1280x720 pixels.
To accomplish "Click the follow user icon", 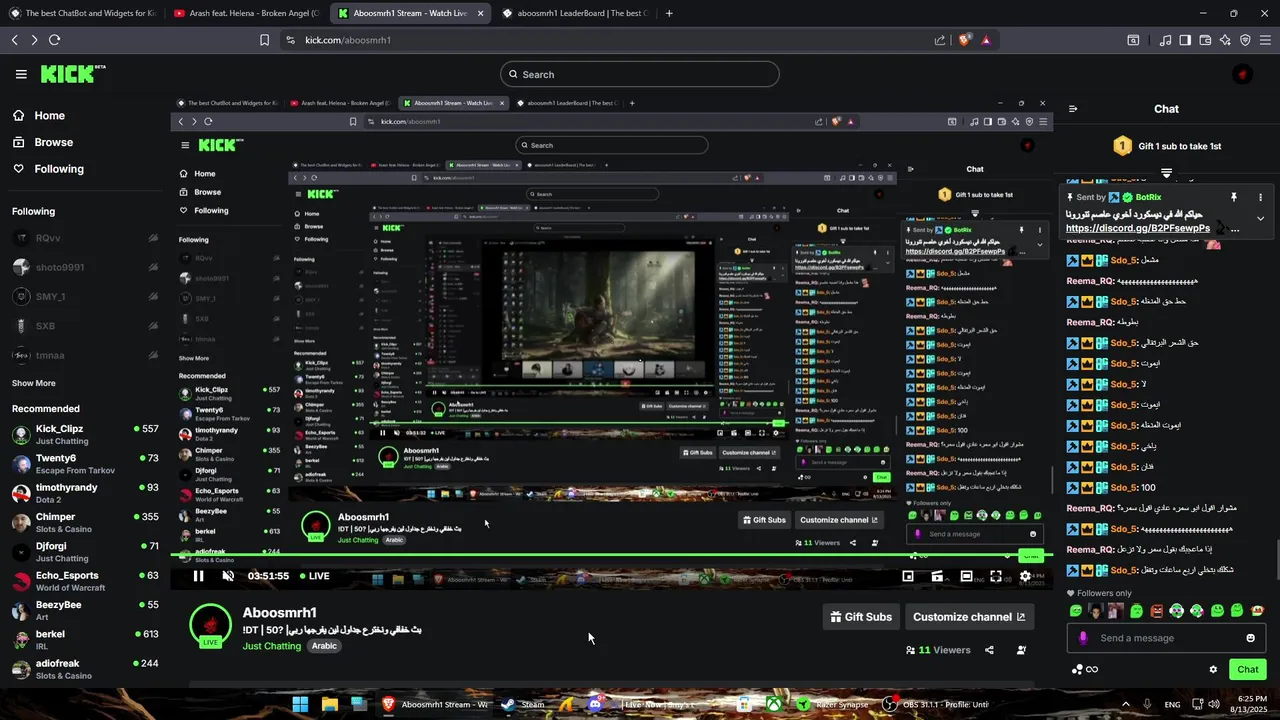I will tap(1021, 650).
